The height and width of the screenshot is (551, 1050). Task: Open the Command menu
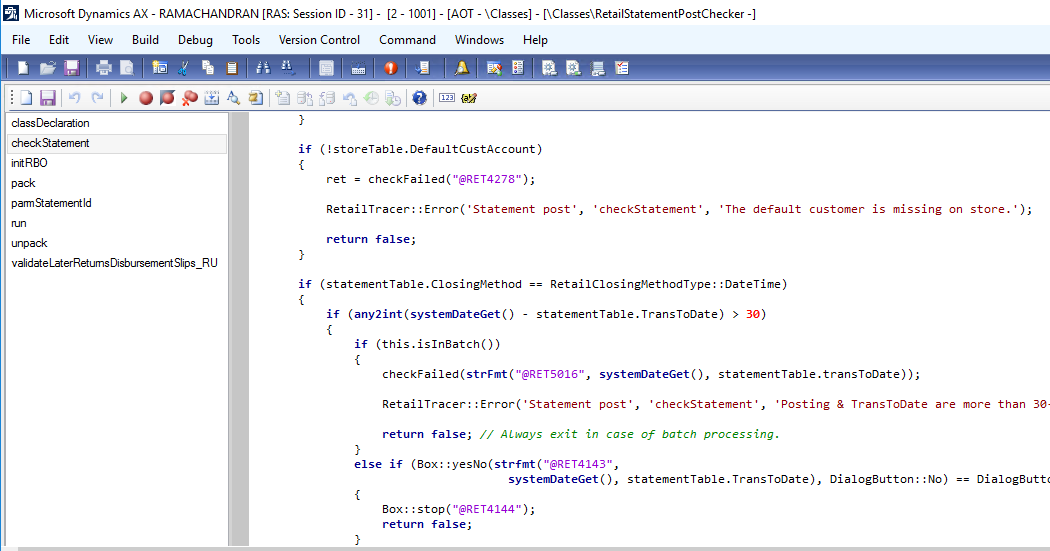pos(407,40)
